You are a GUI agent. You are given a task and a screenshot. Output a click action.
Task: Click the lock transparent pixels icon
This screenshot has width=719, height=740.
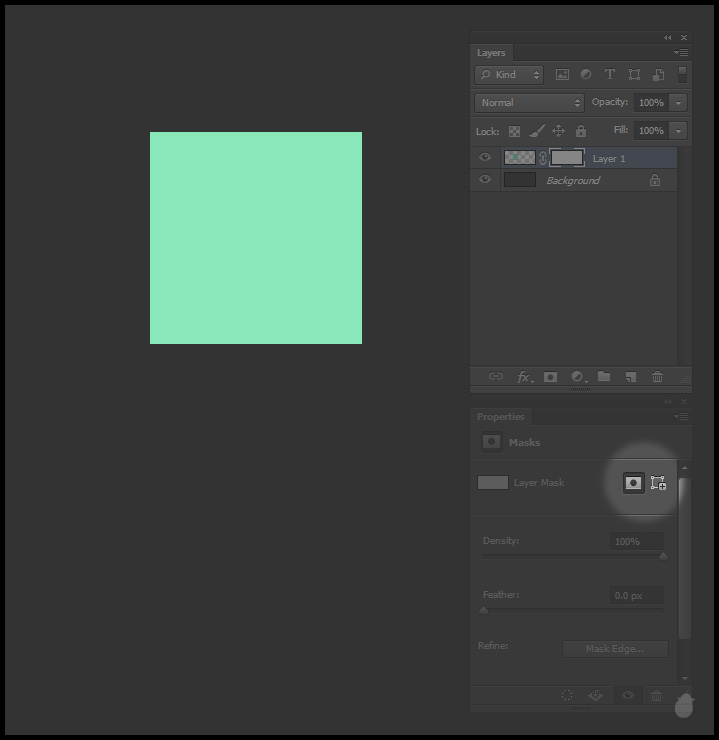(514, 131)
